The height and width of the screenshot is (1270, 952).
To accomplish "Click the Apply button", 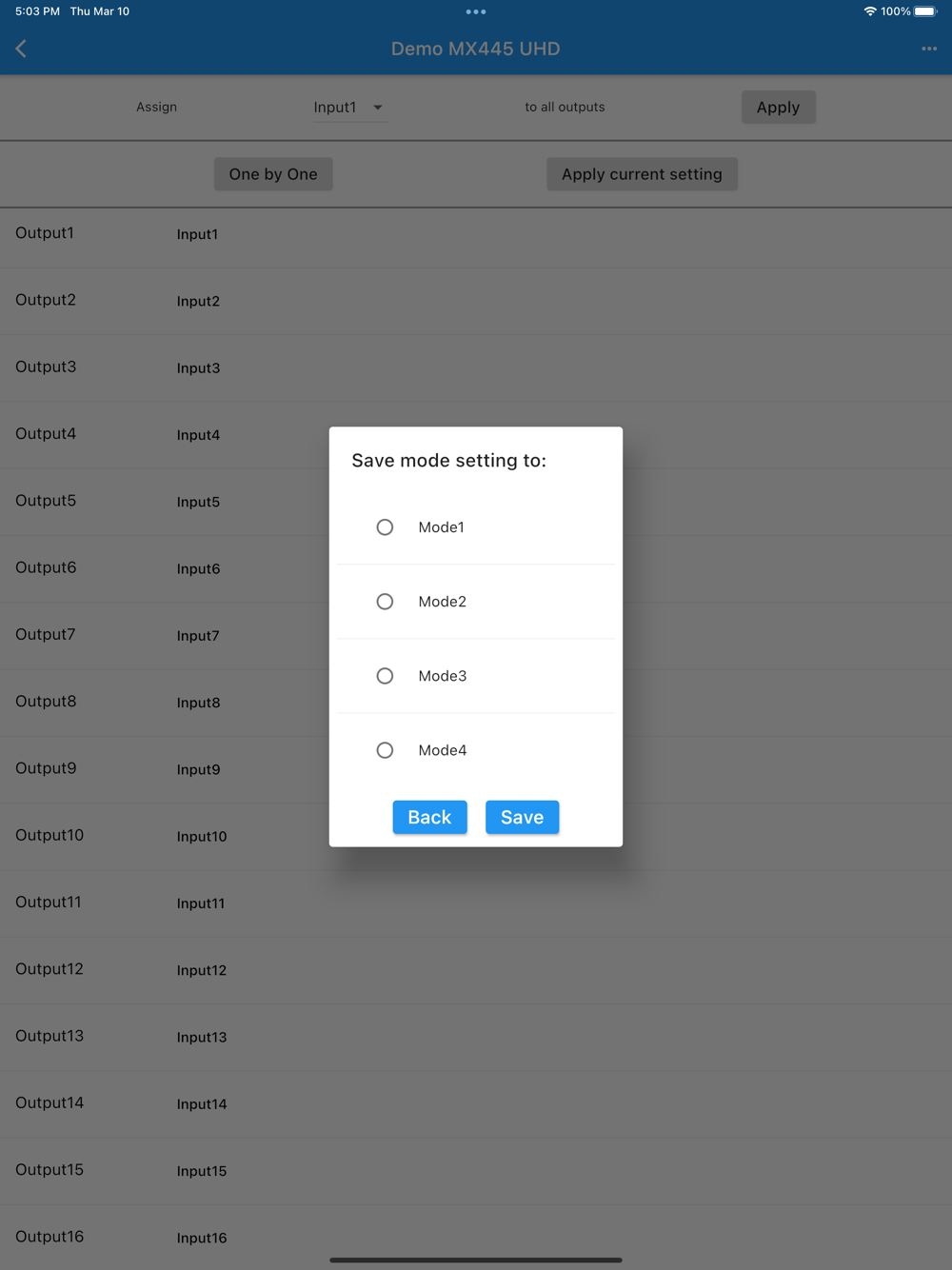I will 778,108.
